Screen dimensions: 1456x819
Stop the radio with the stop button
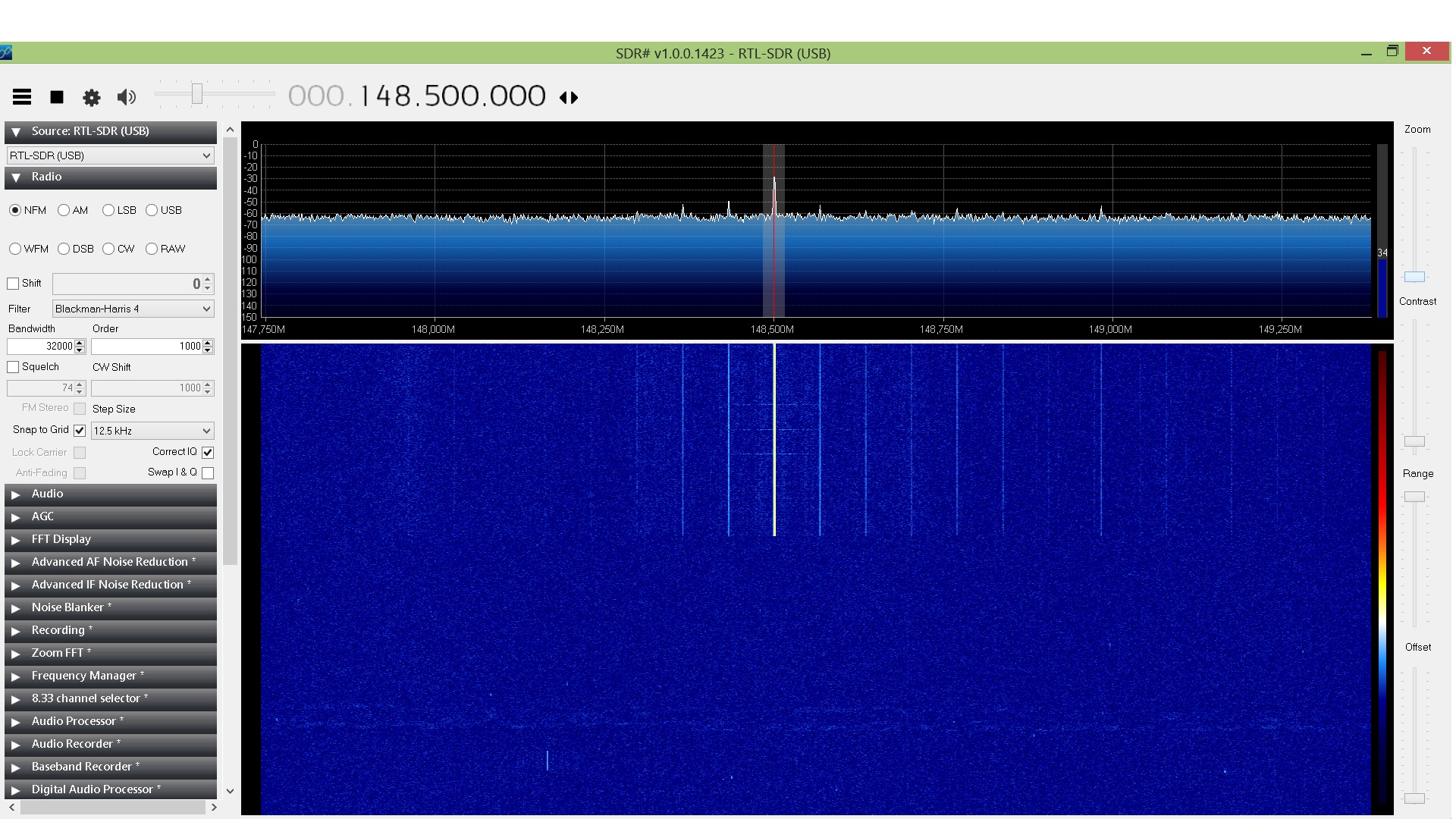pos(57,97)
